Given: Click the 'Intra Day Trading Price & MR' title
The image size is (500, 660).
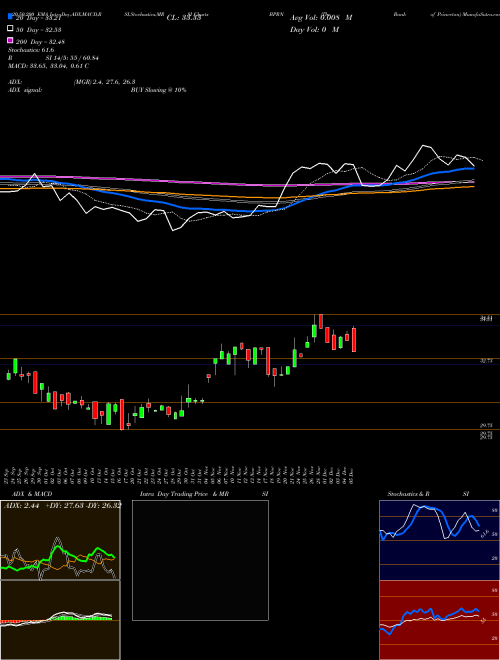Looking at the screenshot, I should 184,494.
